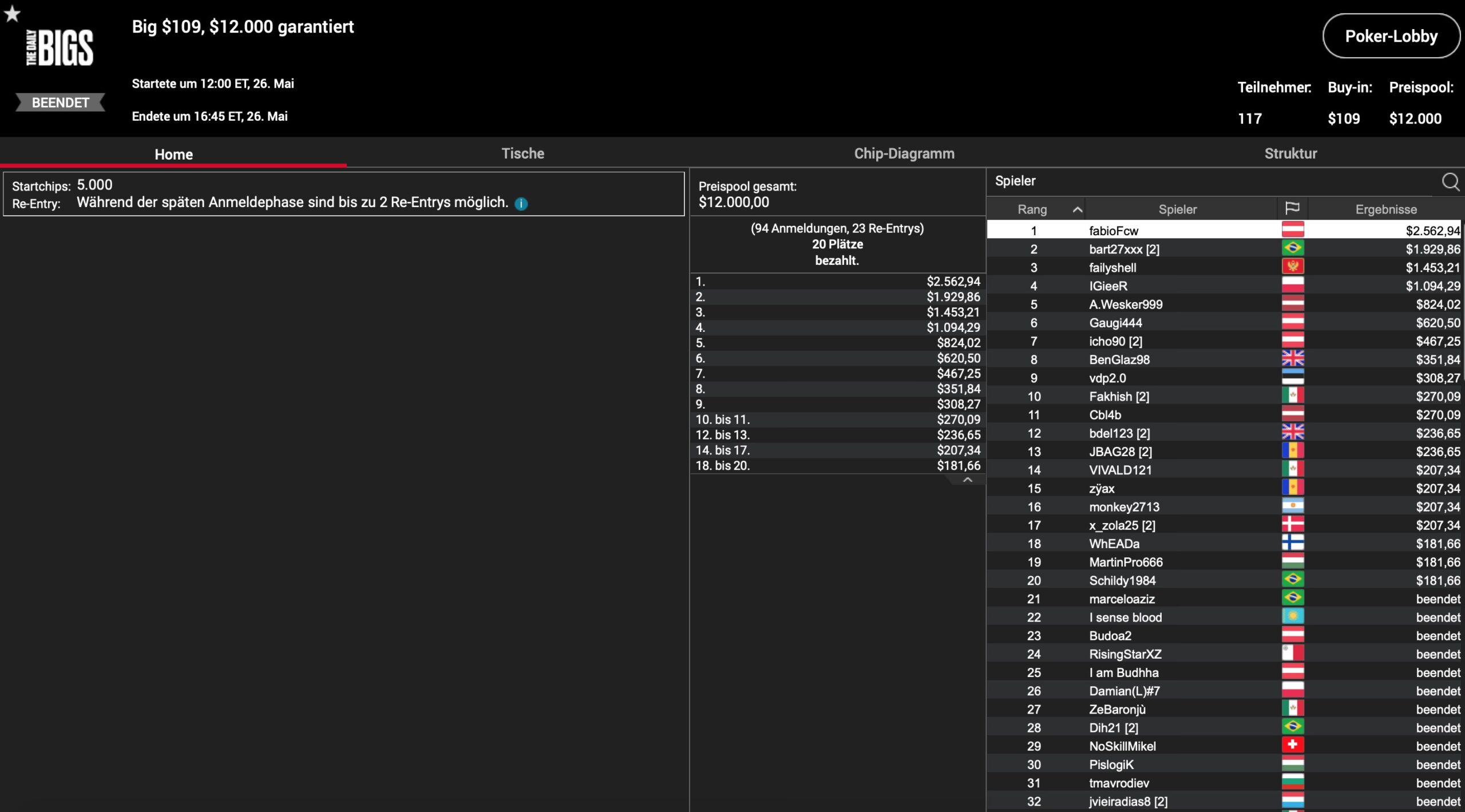
Task: Click the Re-Entry info icon
Action: pyautogui.click(x=521, y=204)
